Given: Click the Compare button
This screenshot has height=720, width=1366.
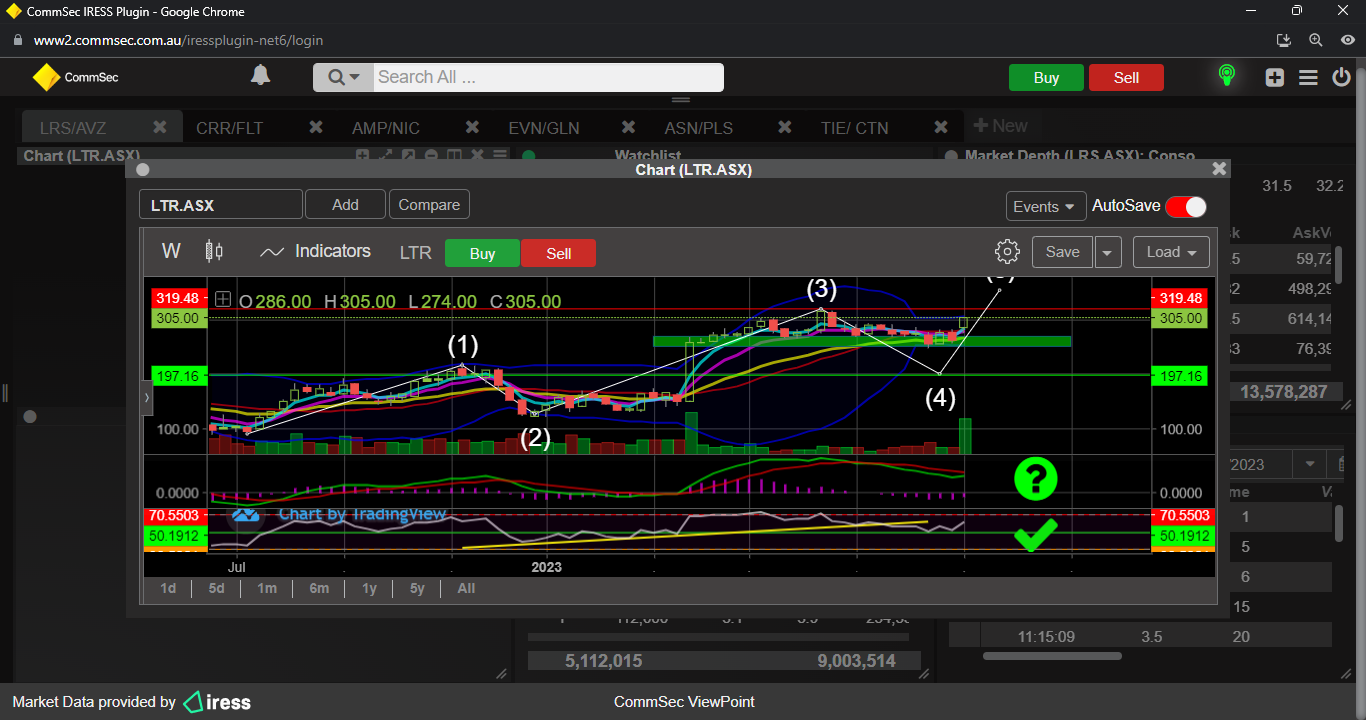Looking at the screenshot, I should [x=429, y=205].
